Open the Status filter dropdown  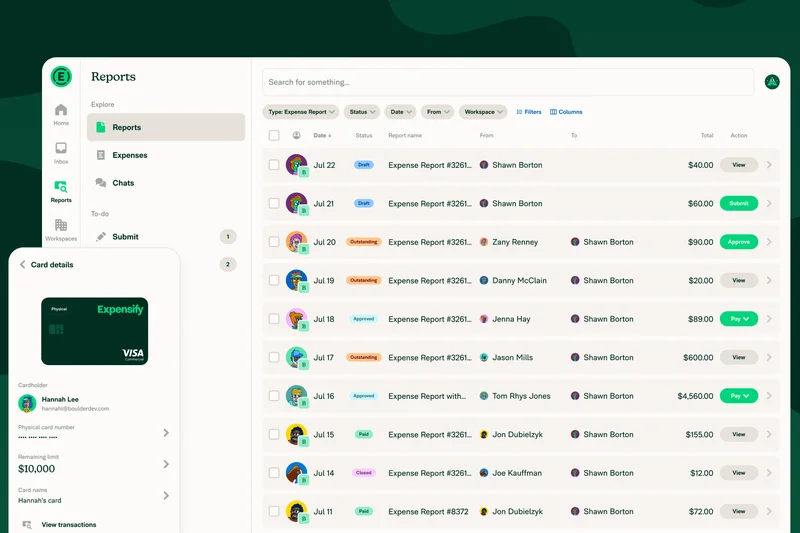click(361, 112)
